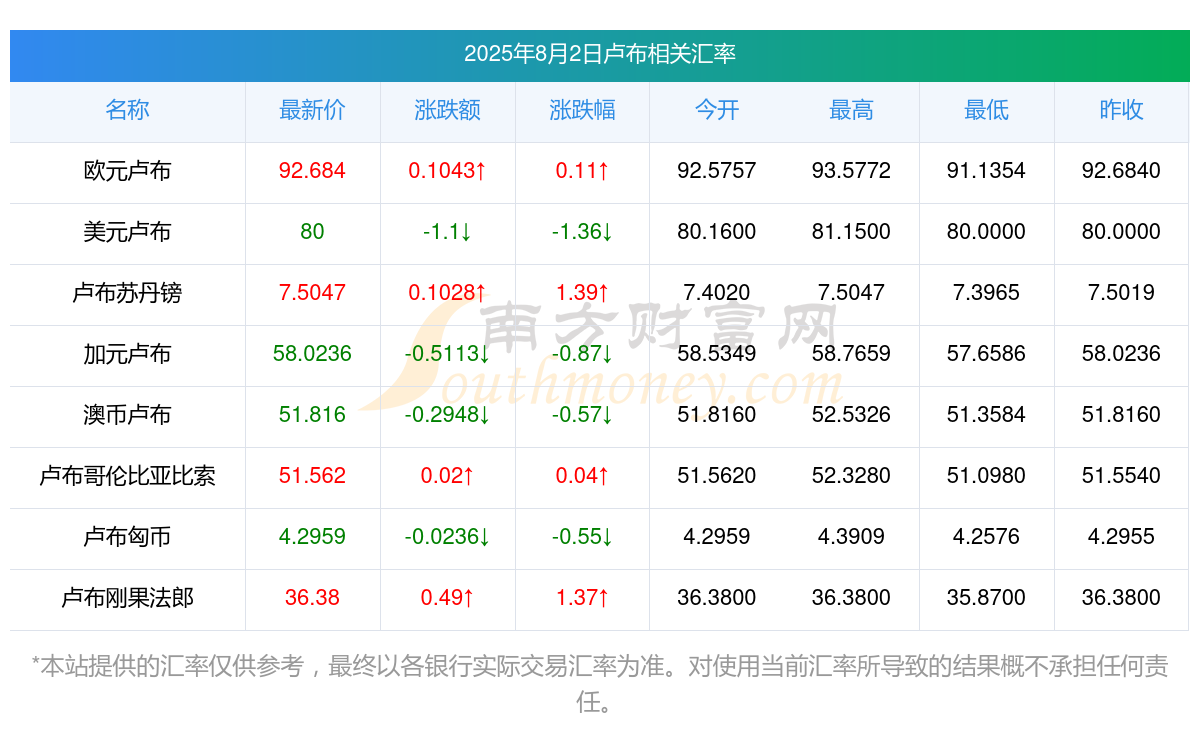Click the previous close 4.2955
Image resolution: width=1200 pixels, height=733 pixels.
1121,537
